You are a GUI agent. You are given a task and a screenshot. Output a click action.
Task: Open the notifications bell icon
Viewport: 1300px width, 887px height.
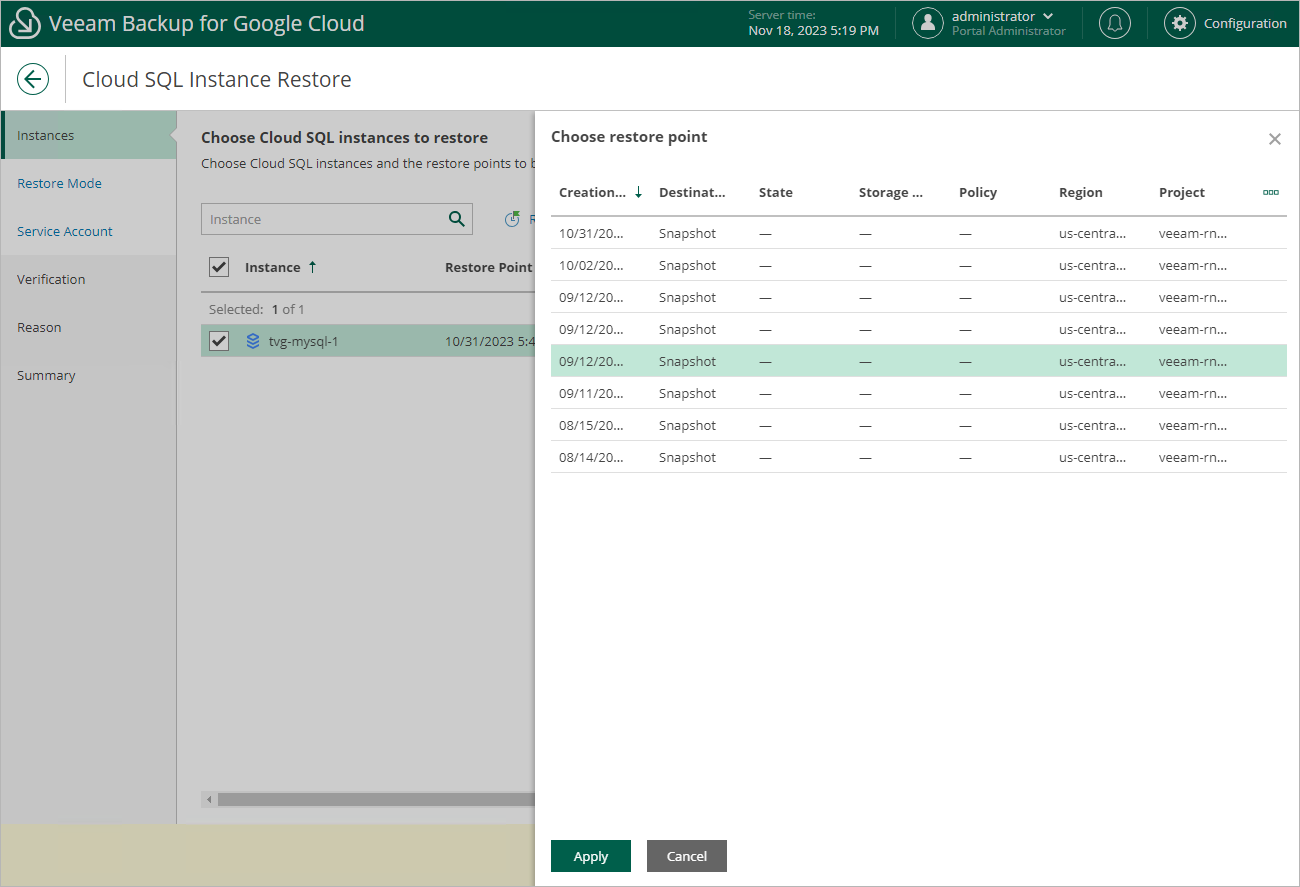point(1114,23)
